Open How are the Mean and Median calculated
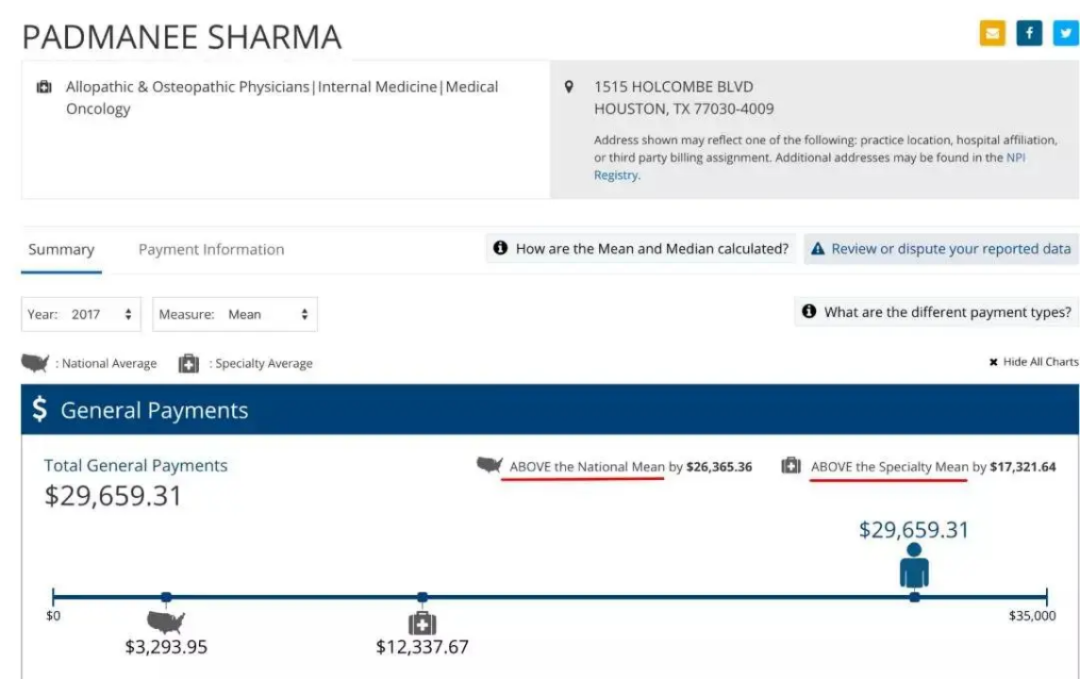The width and height of the screenshot is (1080, 679). pyautogui.click(x=641, y=249)
